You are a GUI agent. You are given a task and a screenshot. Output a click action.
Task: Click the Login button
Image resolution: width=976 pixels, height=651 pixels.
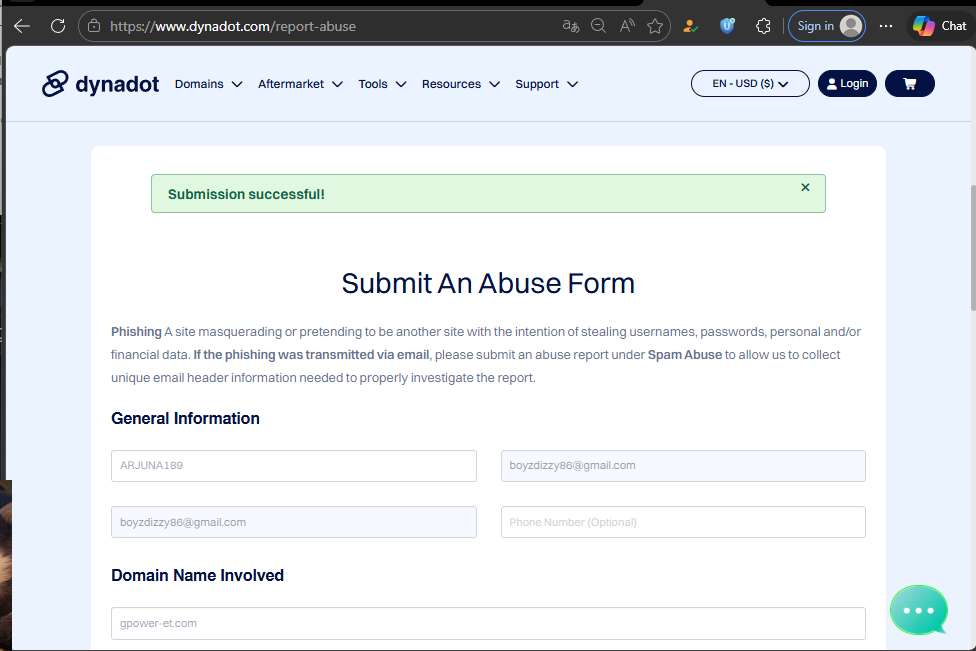pos(847,83)
